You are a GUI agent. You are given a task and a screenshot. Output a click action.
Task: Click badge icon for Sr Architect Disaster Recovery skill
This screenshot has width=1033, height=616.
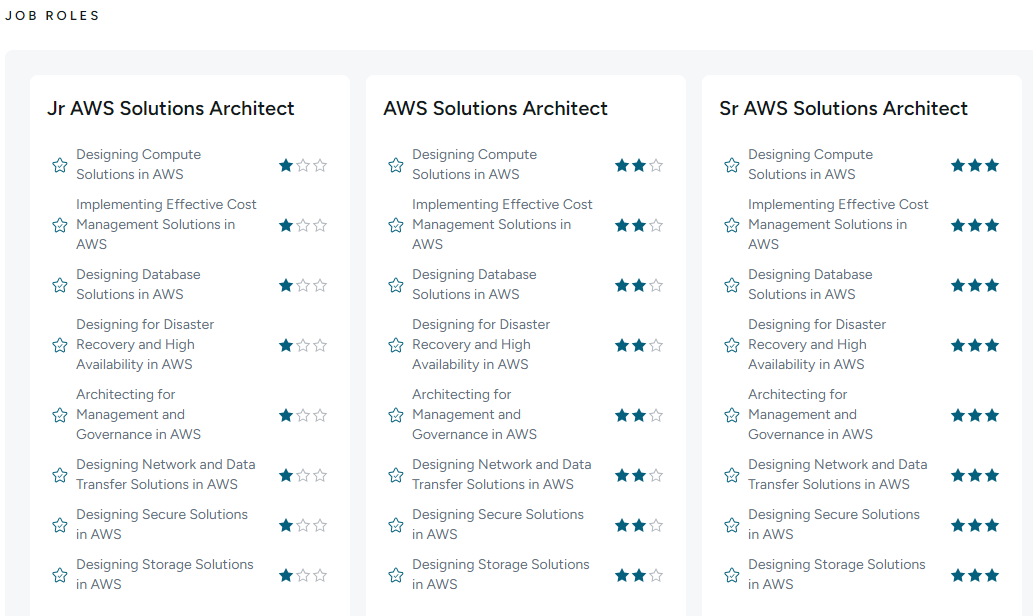[731, 345]
